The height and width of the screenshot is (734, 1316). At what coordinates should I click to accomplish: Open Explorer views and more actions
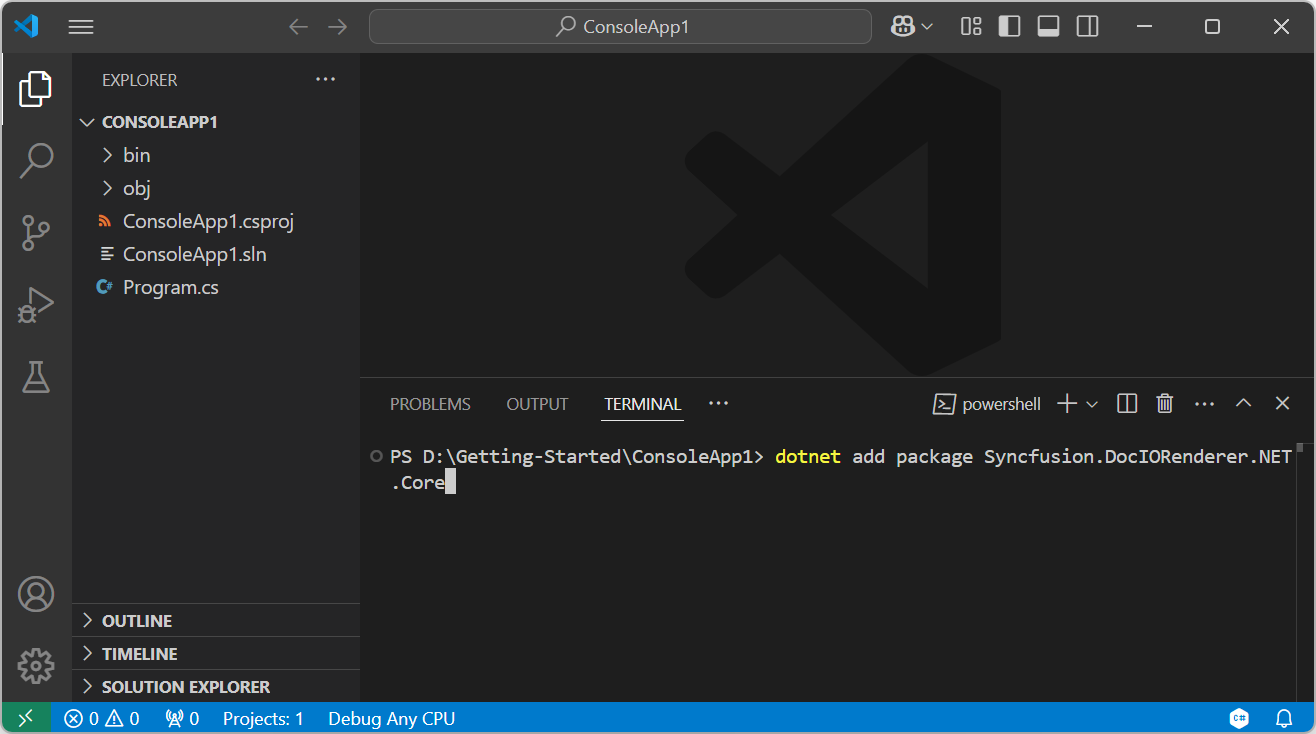326,80
